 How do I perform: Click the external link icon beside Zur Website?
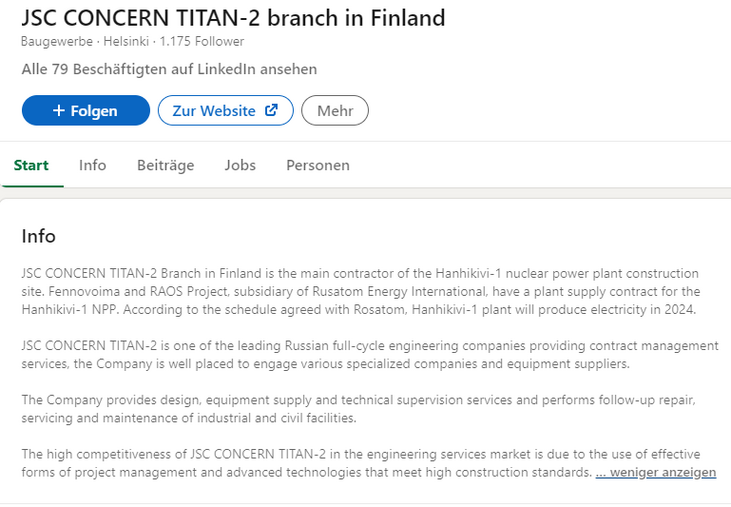(x=271, y=111)
